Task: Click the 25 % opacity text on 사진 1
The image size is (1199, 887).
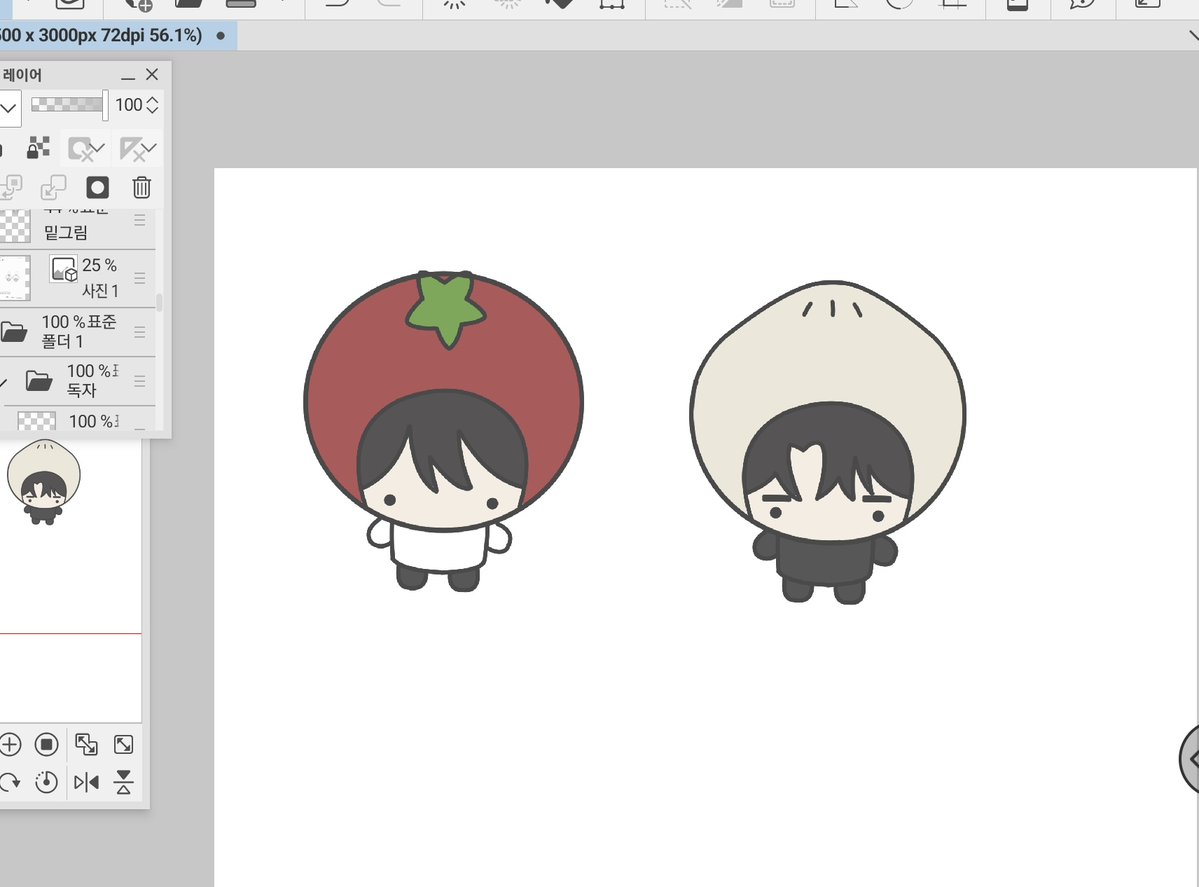Action: pyautogui.click(x=99, y=265)
